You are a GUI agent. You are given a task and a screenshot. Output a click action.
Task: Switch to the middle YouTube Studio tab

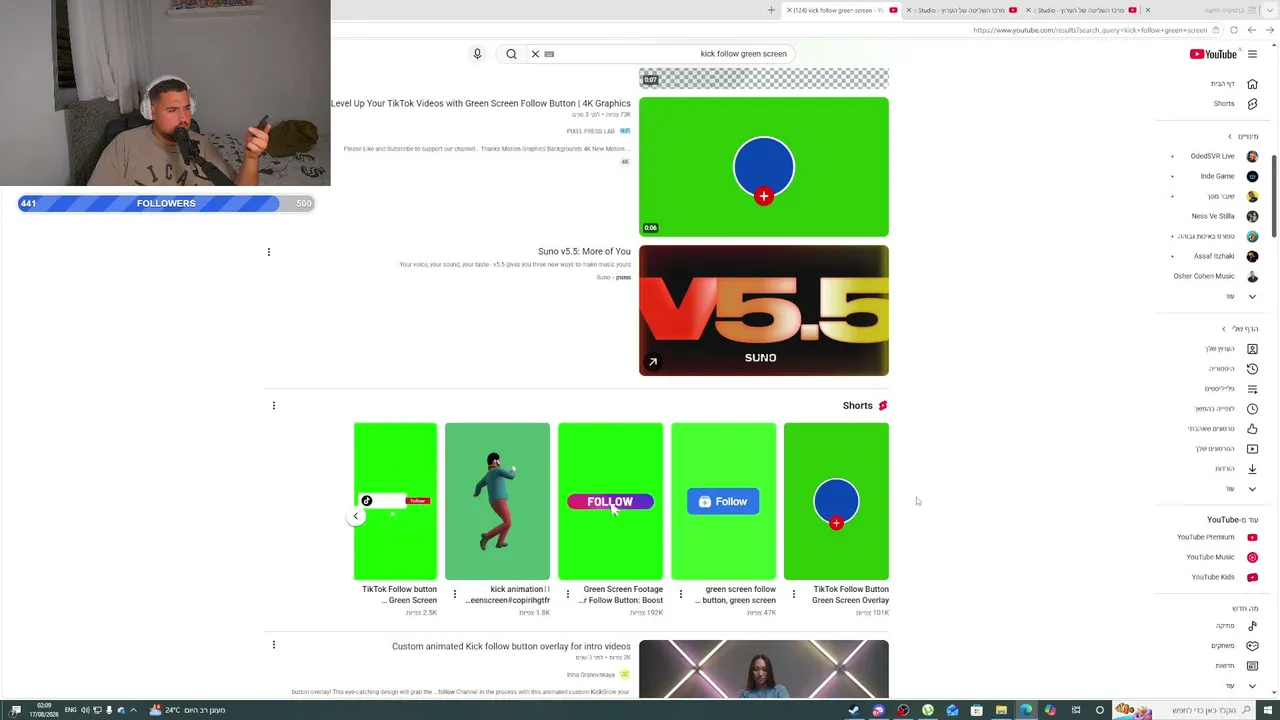click(x=962, y=10)
